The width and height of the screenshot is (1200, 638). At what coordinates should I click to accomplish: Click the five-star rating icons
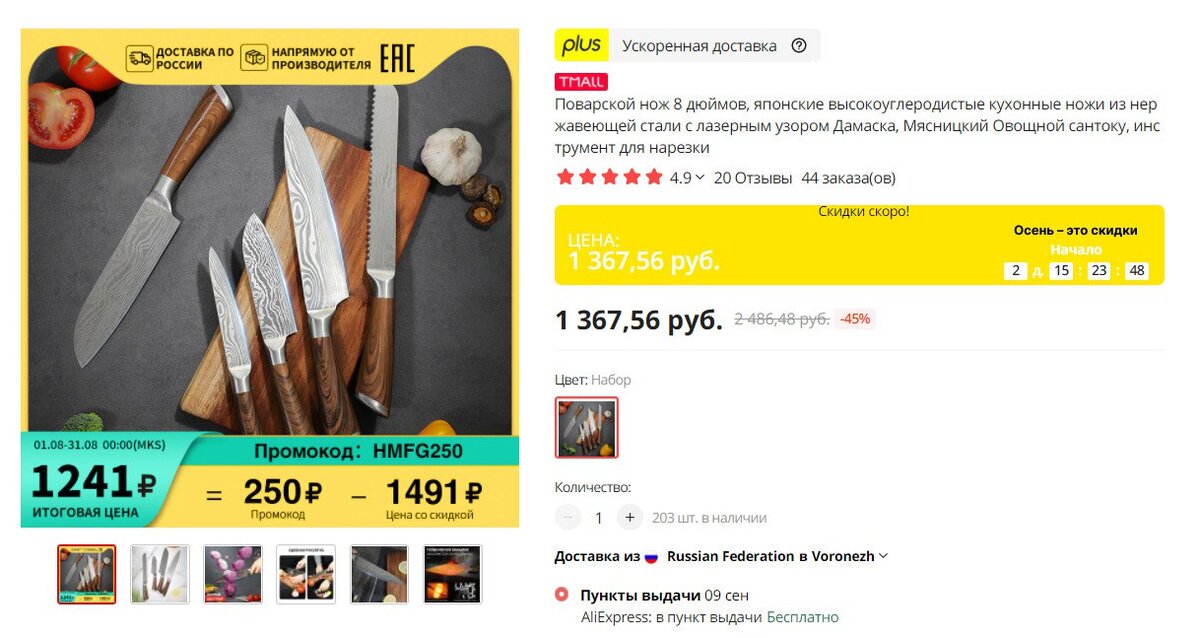coord(609,178)
